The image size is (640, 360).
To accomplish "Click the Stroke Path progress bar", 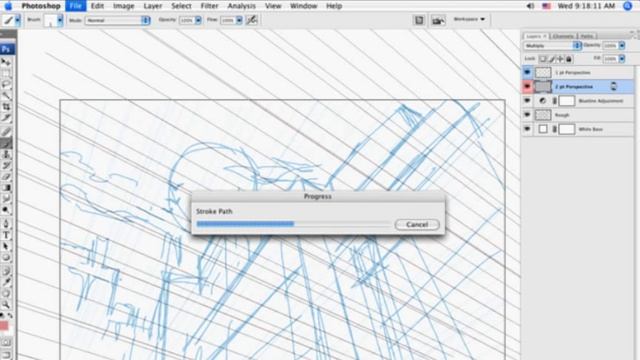I will click(x=293, y=224).
